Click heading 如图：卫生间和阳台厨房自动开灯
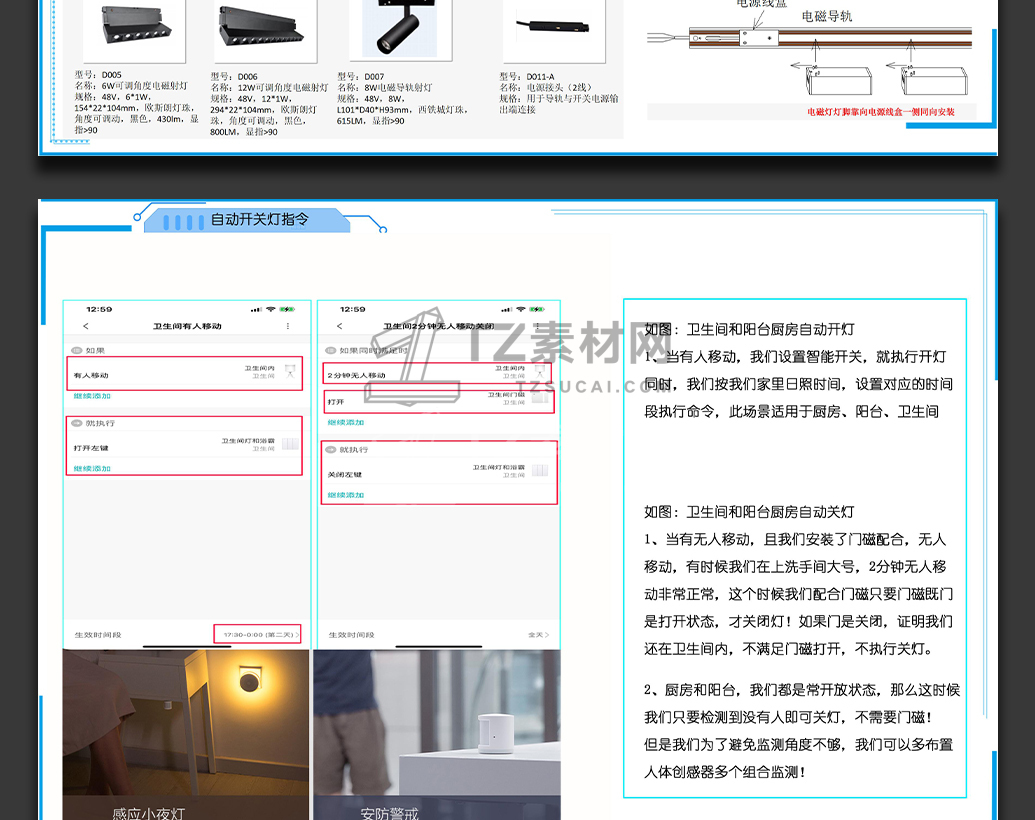This screenshot has height=820, width=1035. pyautogui.click(x=749, y=329)
